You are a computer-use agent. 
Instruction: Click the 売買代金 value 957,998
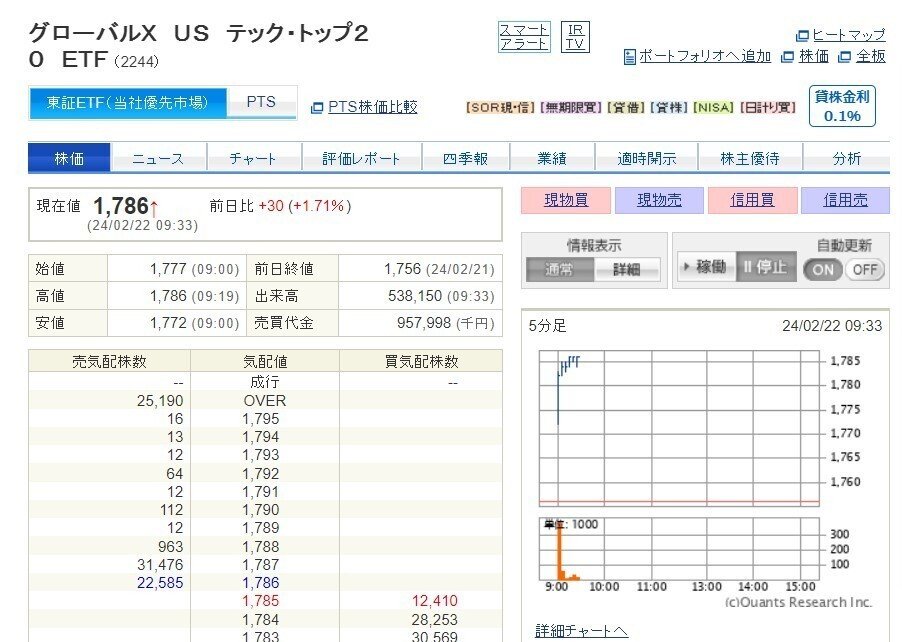click(x=424, y=323)
